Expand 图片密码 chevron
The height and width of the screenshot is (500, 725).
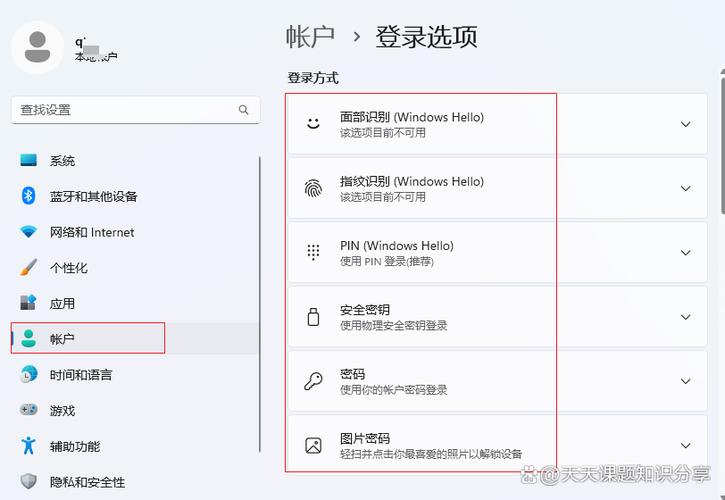685,445
